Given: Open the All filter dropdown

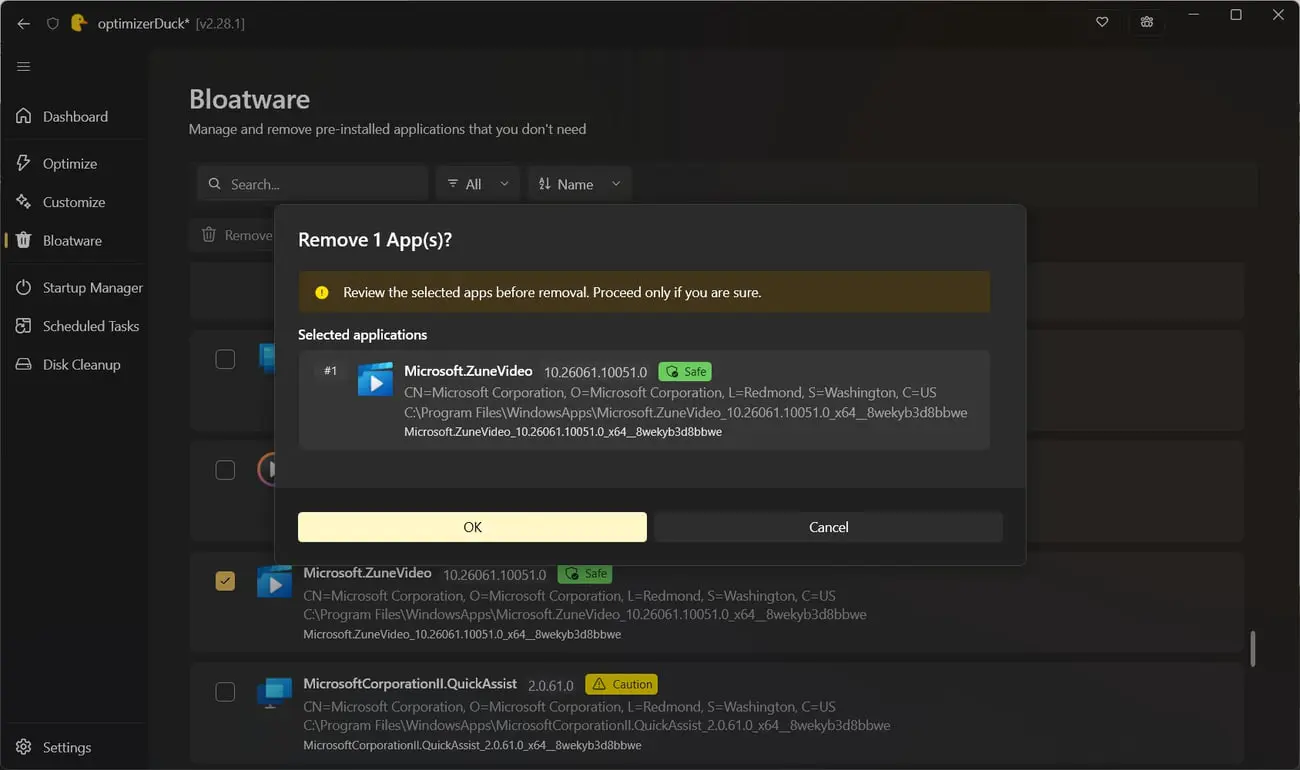Looking at the screenshot, I should click(478, 184).
